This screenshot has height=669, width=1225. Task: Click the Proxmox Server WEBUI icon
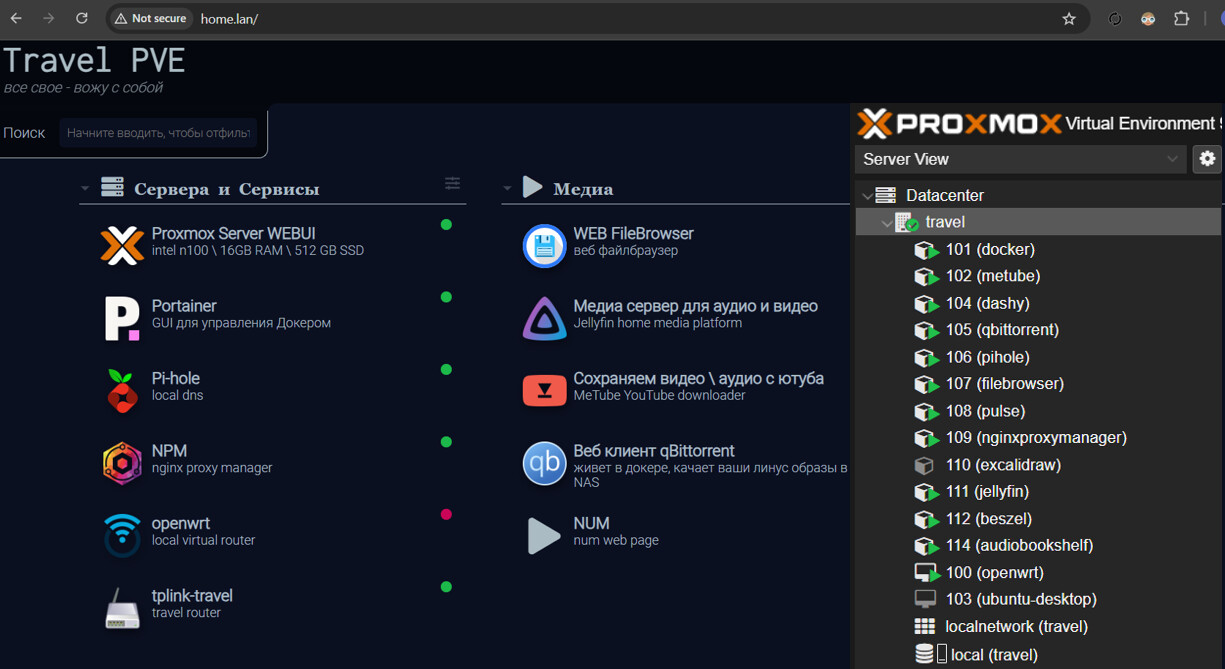pyautogui.click(x=122, y=245)
